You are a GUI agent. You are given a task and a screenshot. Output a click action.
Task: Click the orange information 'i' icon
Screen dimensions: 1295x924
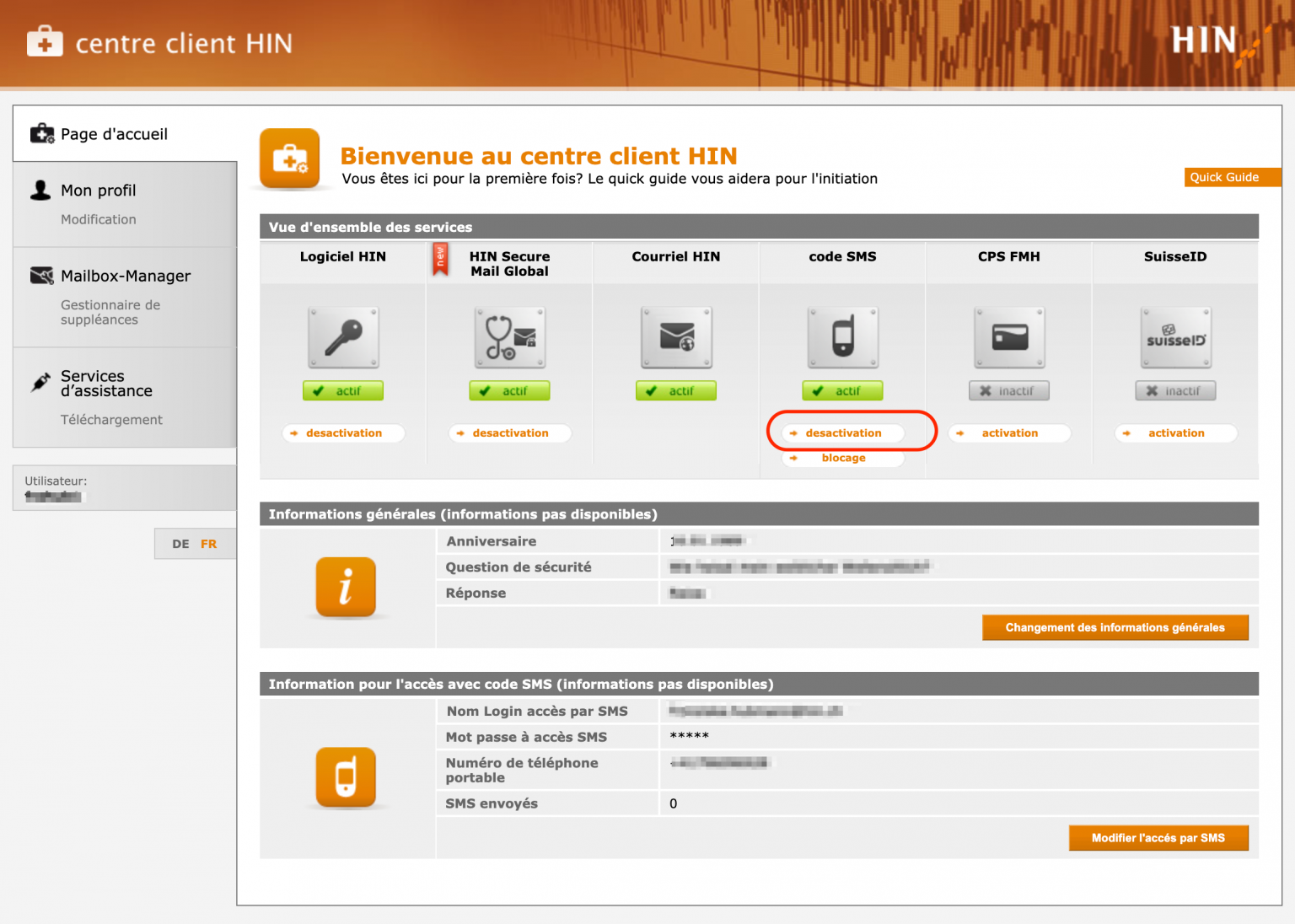click(346, 587)
